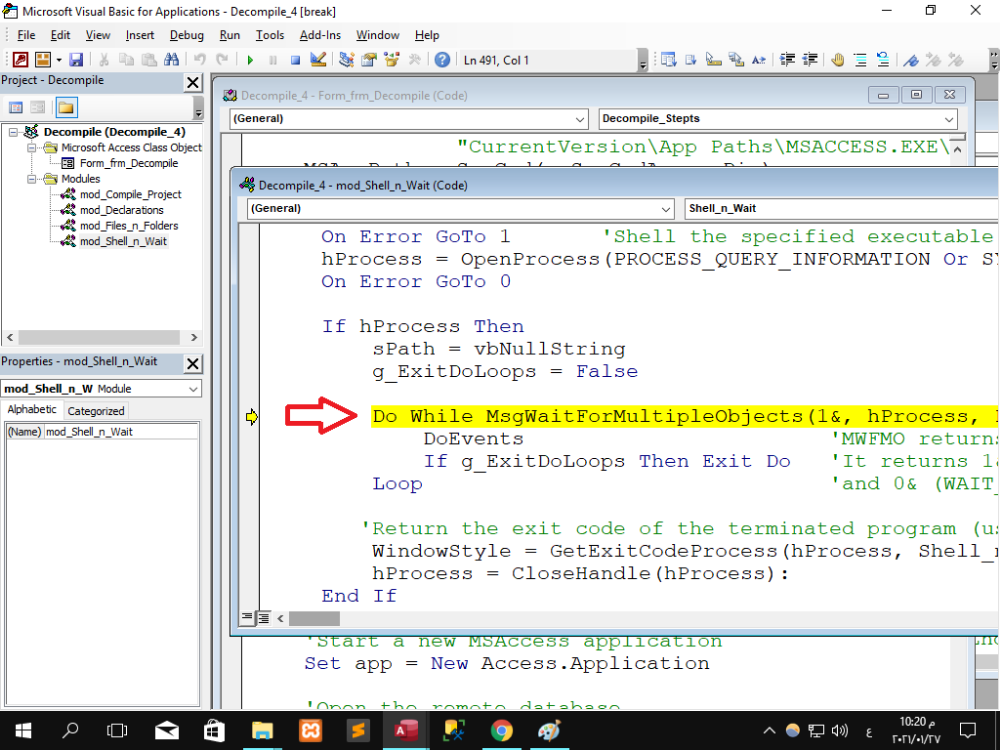Open the Windows Start menu

point(23,730)
